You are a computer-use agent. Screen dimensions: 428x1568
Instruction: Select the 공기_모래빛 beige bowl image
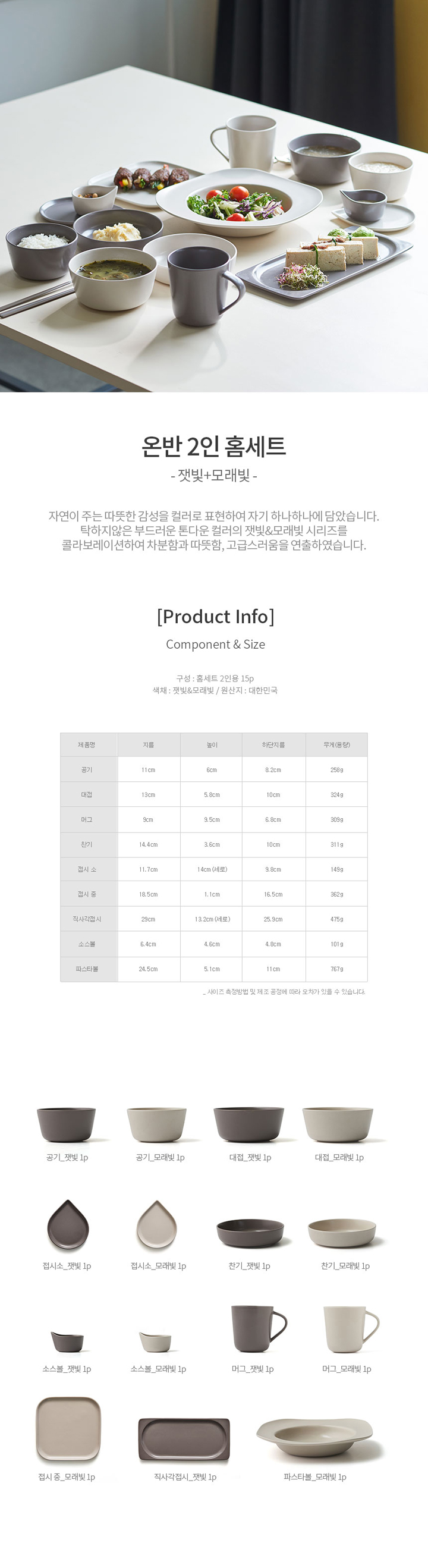tap(156, 1124)
